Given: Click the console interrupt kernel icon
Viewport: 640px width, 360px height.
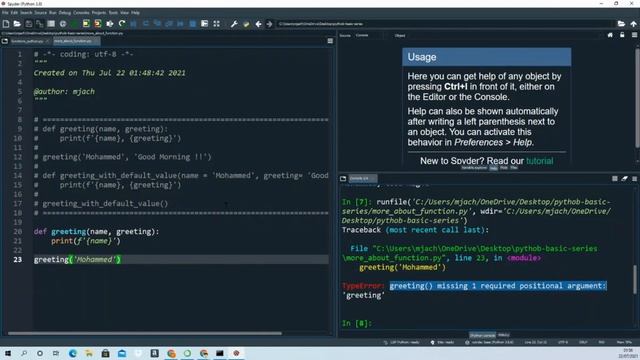Looking at the screenshot, I should click(x=615, y=179).
